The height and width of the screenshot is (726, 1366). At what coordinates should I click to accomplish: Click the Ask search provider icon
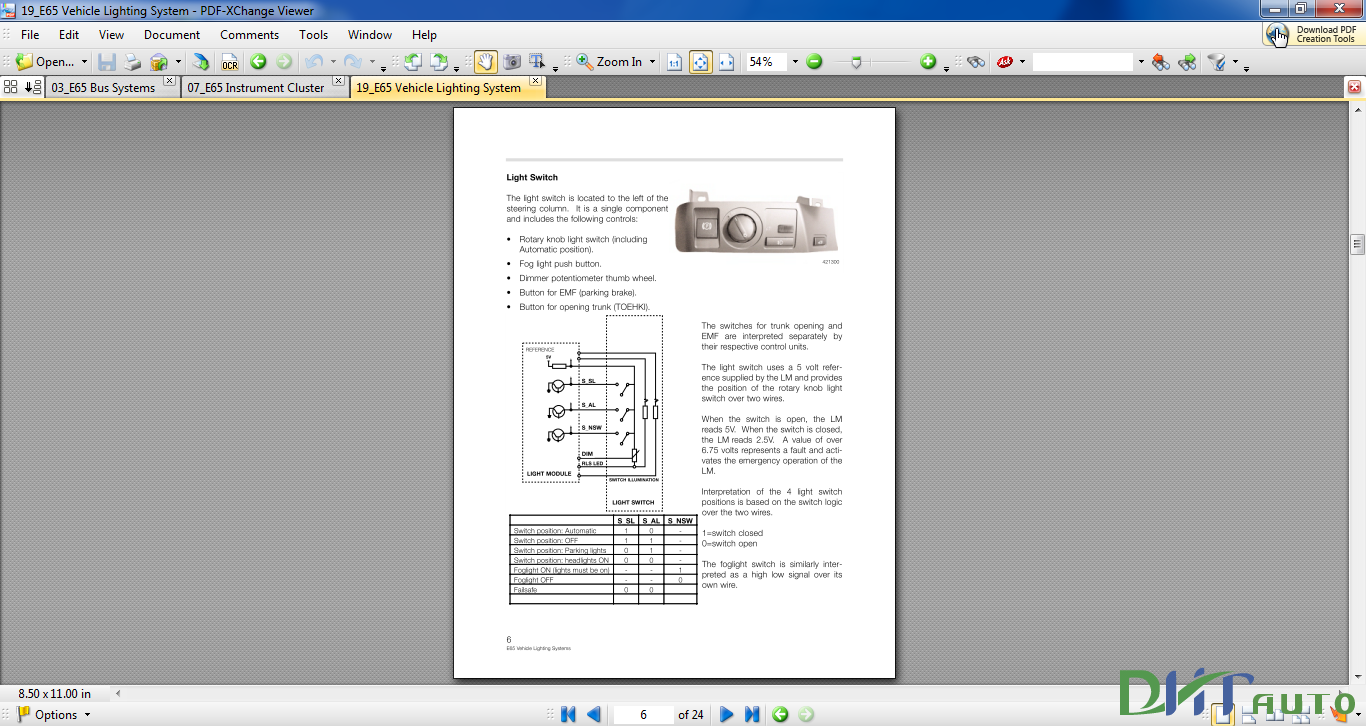pyautogui.click(x=1005, y=62)
